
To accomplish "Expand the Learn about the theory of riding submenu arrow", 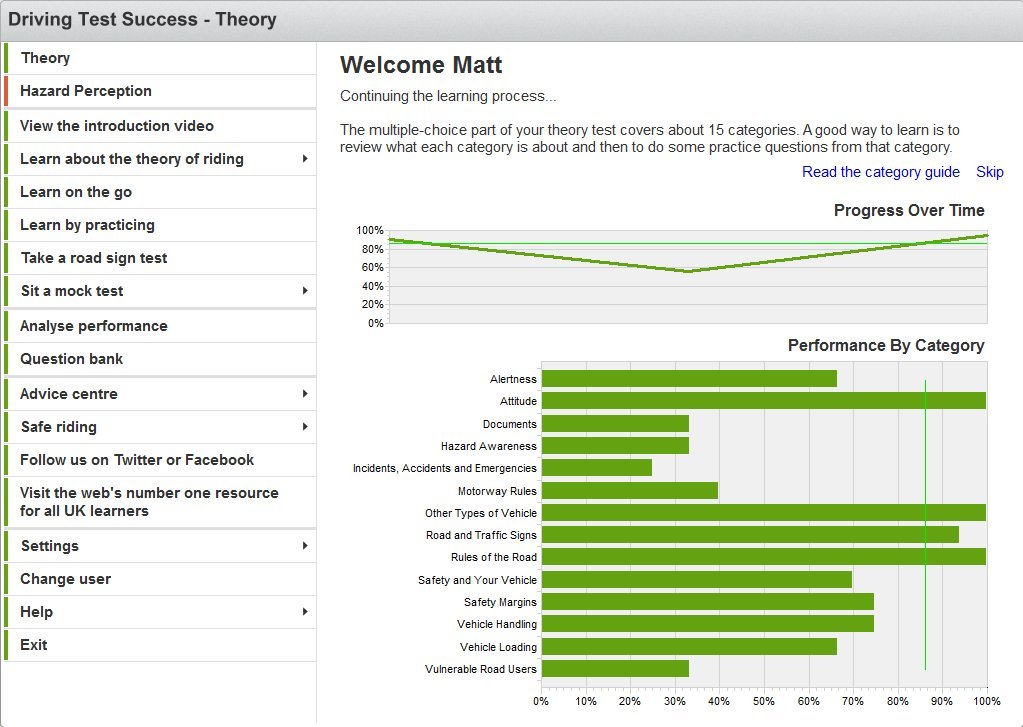I will (304, 159).
